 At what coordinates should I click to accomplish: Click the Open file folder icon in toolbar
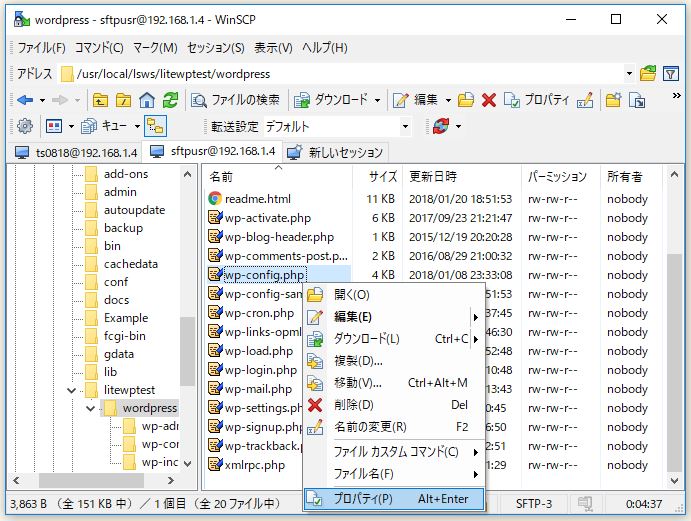(466, 100)
